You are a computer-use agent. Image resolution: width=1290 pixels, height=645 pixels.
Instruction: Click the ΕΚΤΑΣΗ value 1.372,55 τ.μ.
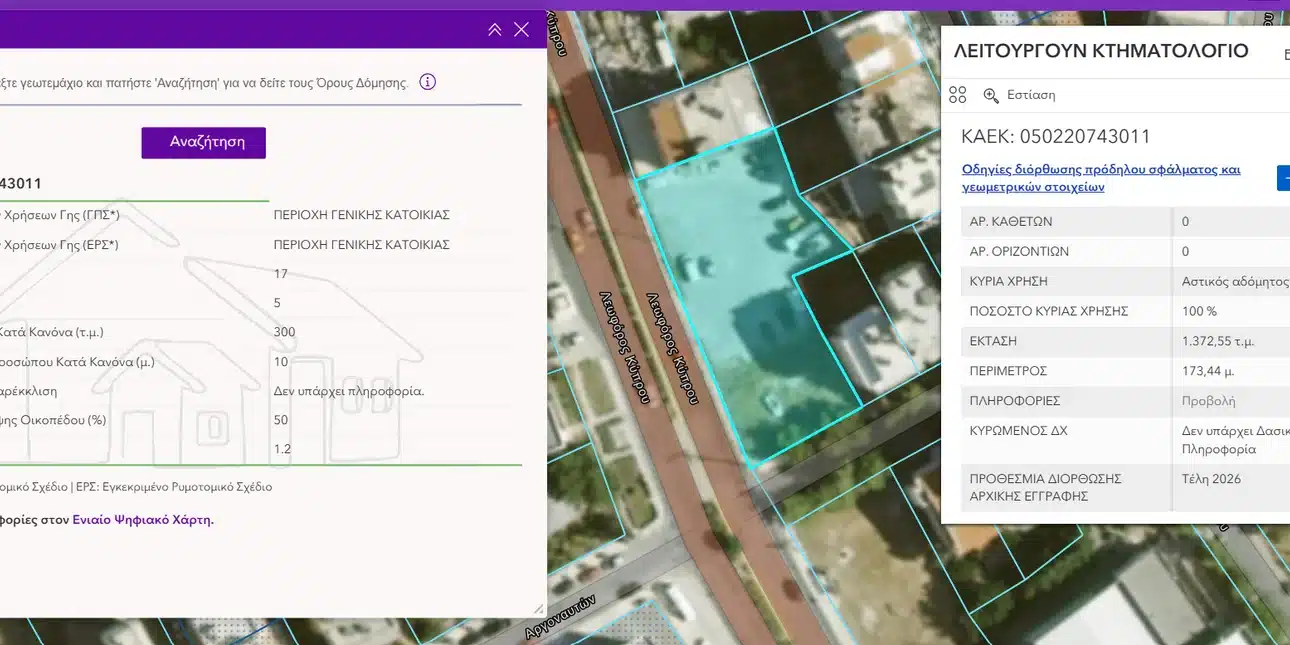(x=1217, y=341)
